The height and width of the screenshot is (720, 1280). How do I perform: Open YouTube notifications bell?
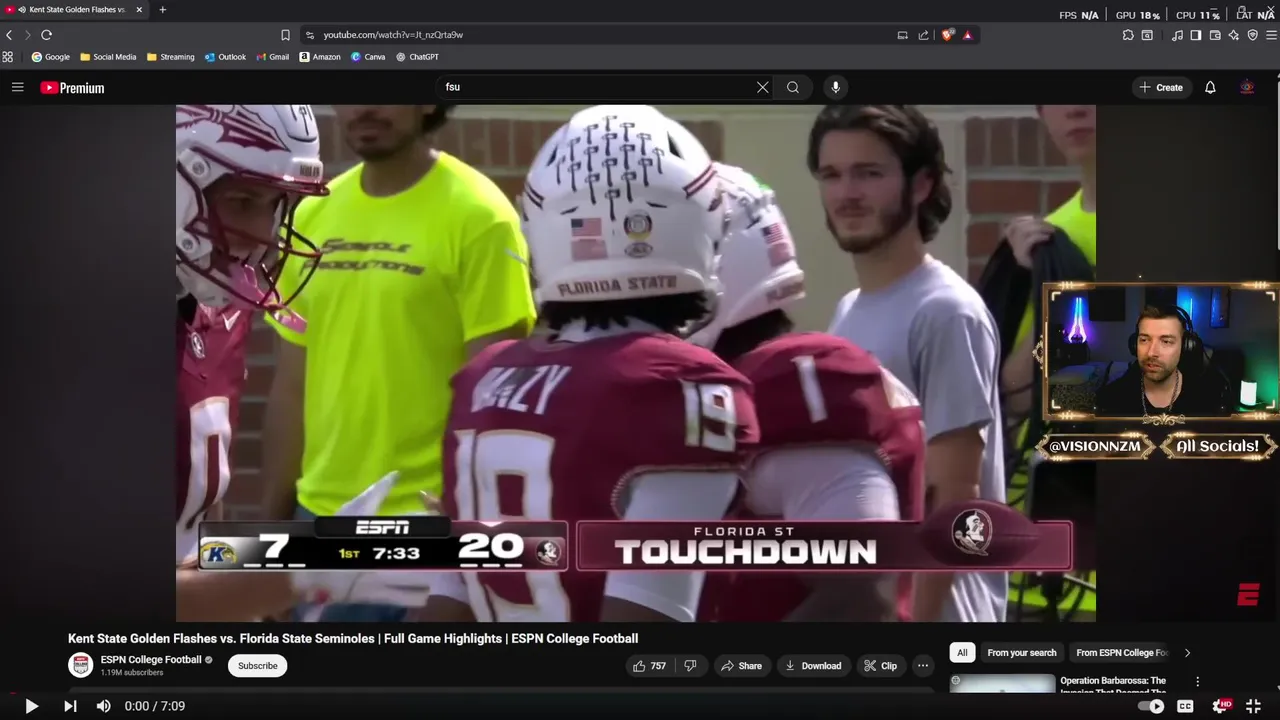click(1210, 87)
